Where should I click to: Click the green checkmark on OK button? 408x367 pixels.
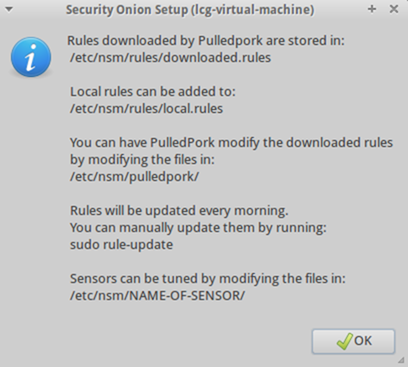click(x=344, y=341)
